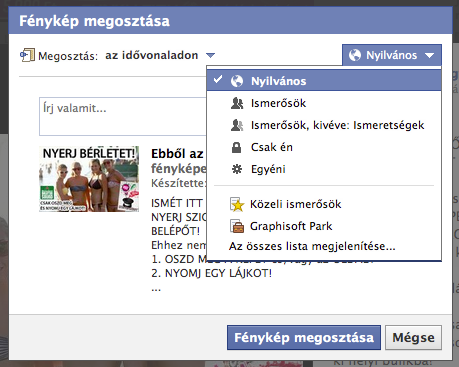The image size is (459, 367).
Task: Click the 'Fénykép megosztása' dialog title
Action: (x=94, y=21)
